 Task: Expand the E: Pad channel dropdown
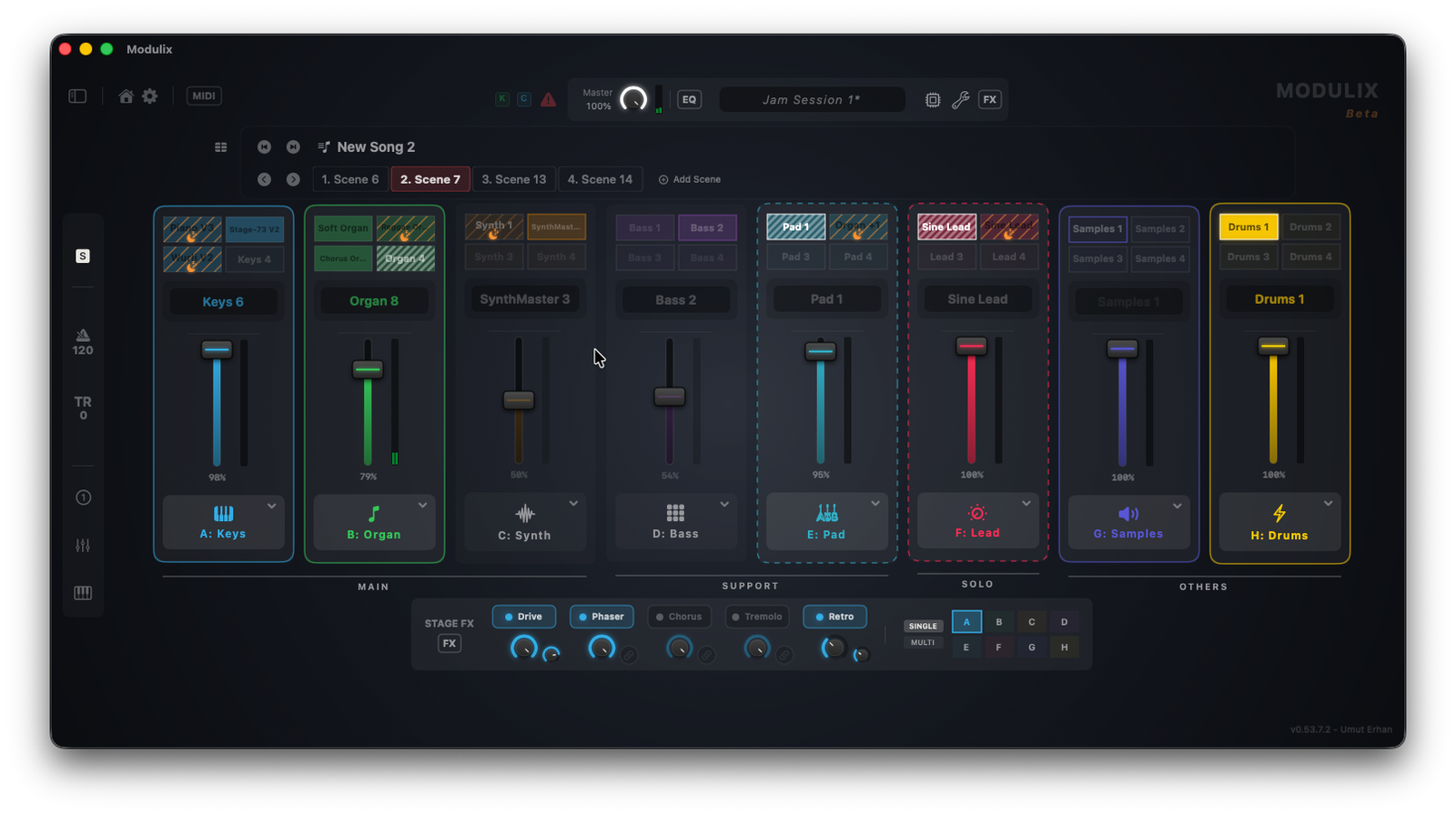point(875,503)
